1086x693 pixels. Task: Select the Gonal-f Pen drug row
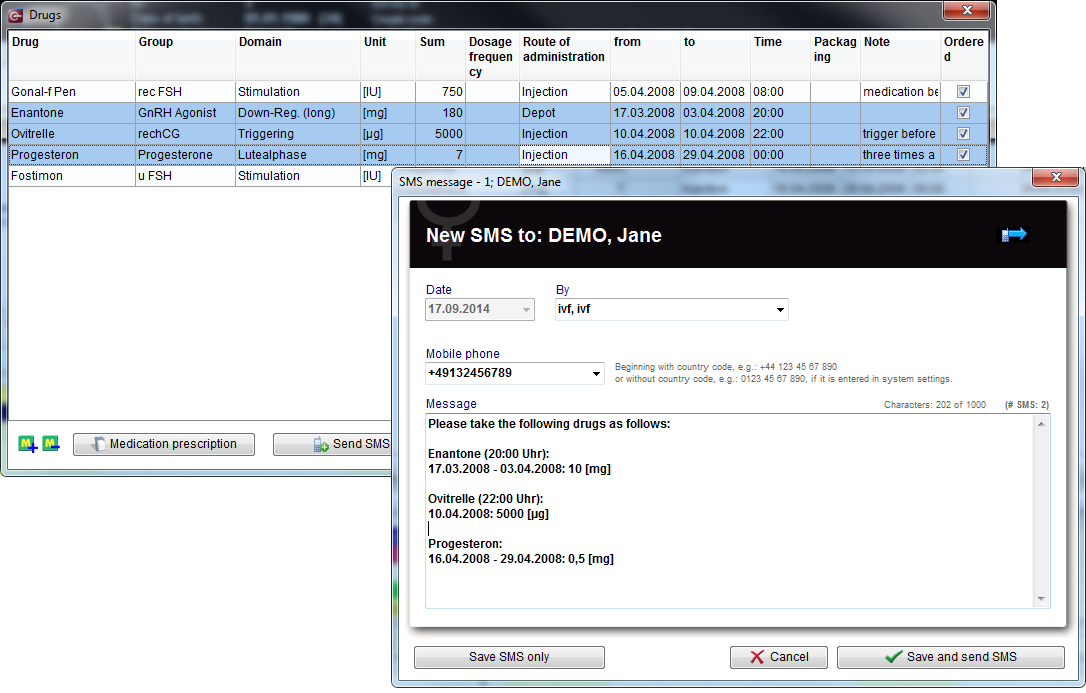pos(498,91)
